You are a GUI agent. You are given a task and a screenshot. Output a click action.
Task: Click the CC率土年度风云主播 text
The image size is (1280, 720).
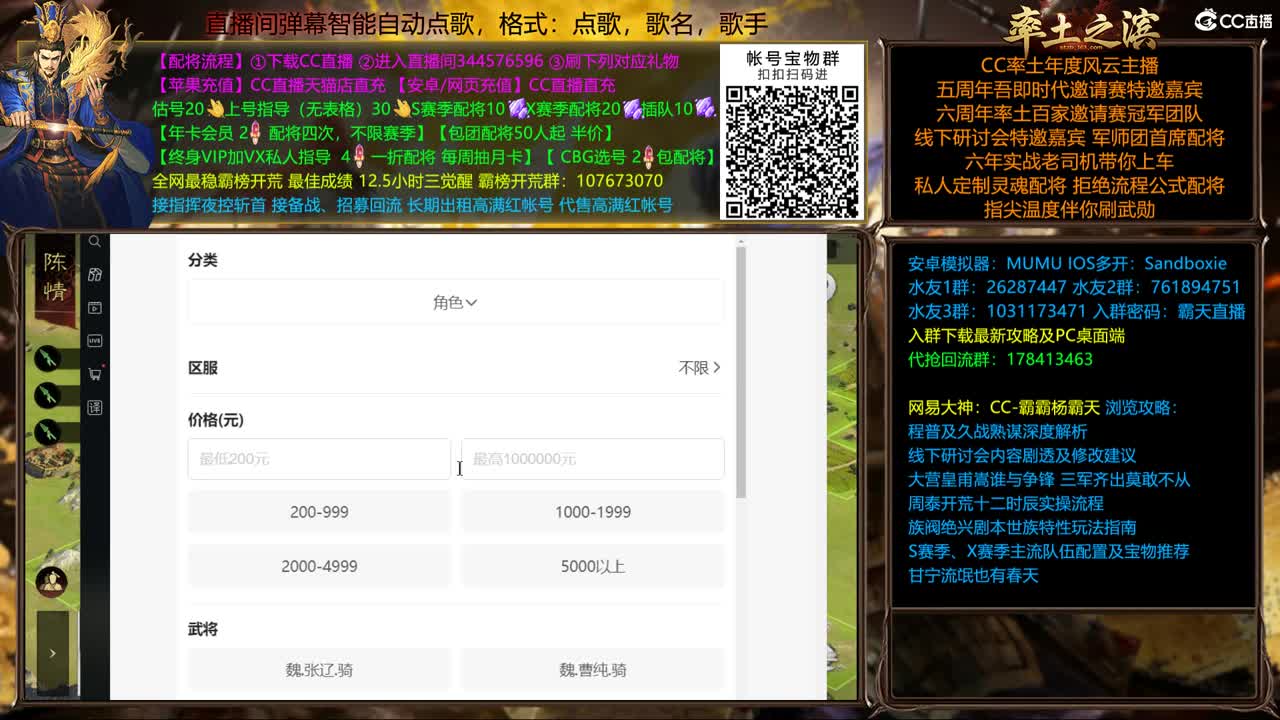click(x=1069, y=66)
